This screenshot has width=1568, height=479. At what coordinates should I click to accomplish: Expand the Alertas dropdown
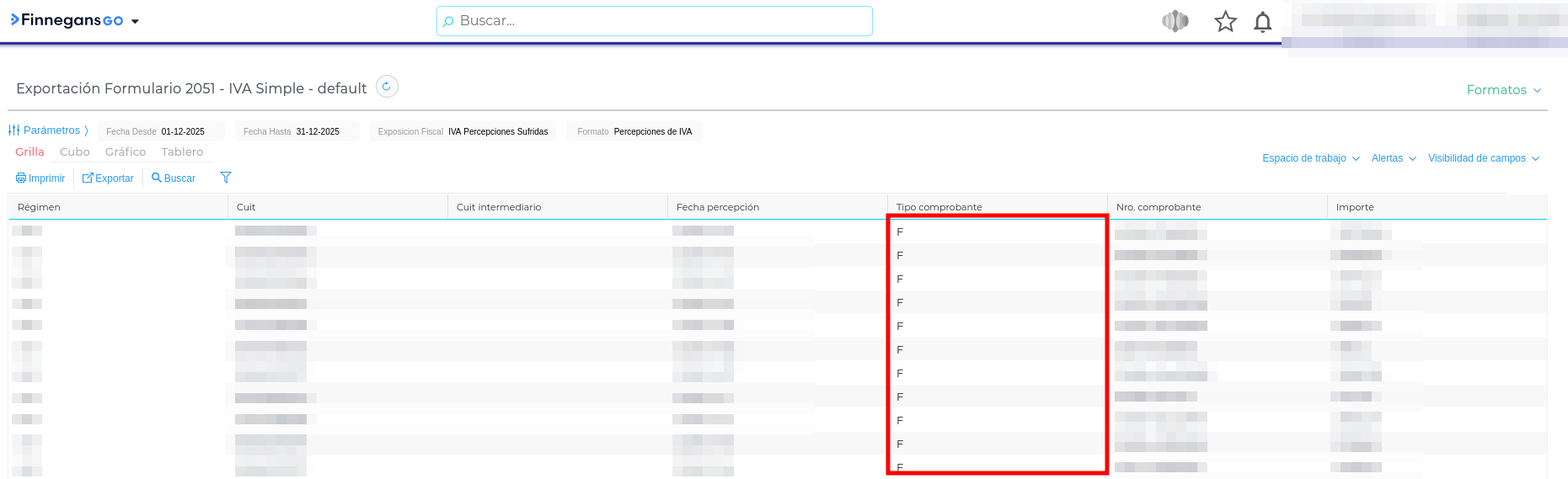click(x=1394, y=158)
